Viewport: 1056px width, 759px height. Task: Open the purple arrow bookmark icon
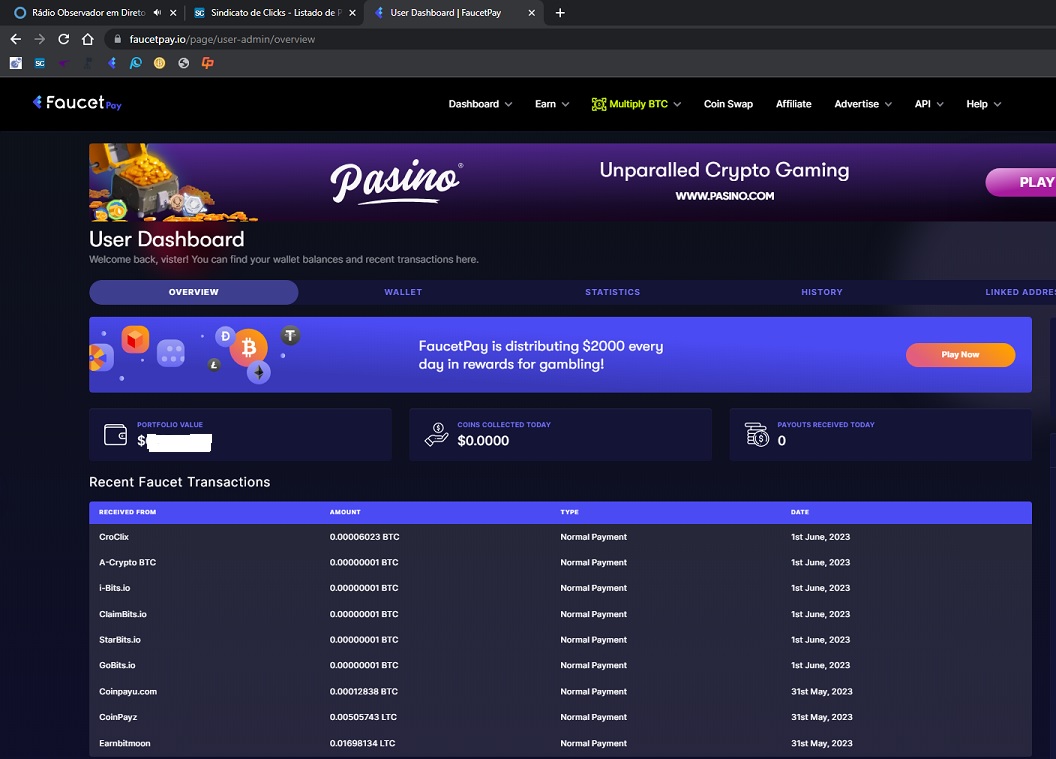point(64,63)
